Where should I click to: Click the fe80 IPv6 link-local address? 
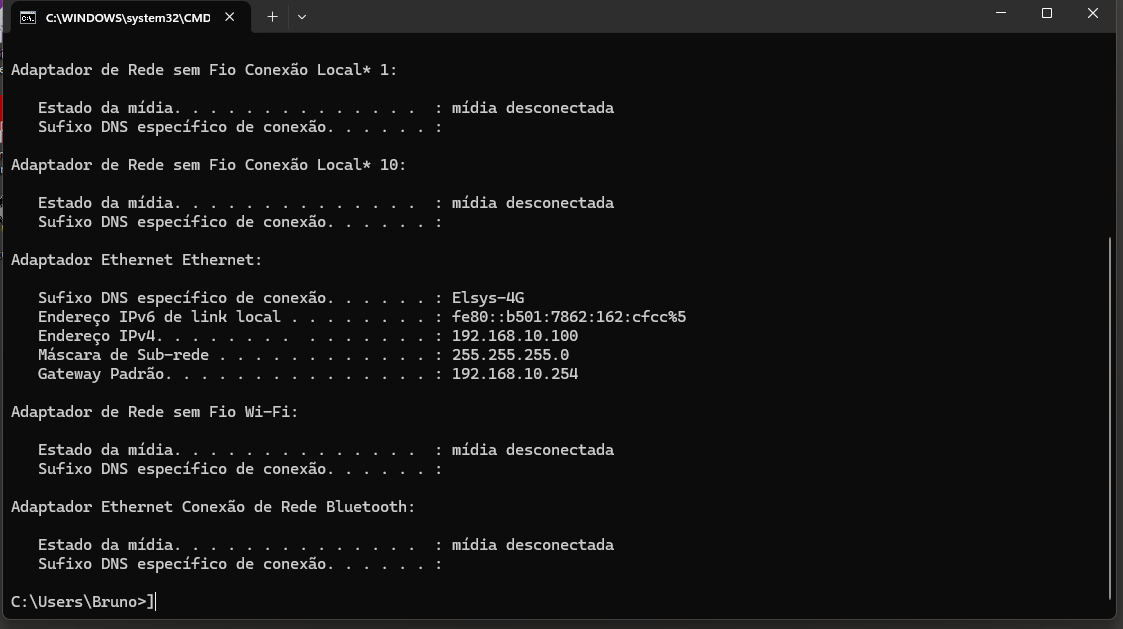(569, 317)
